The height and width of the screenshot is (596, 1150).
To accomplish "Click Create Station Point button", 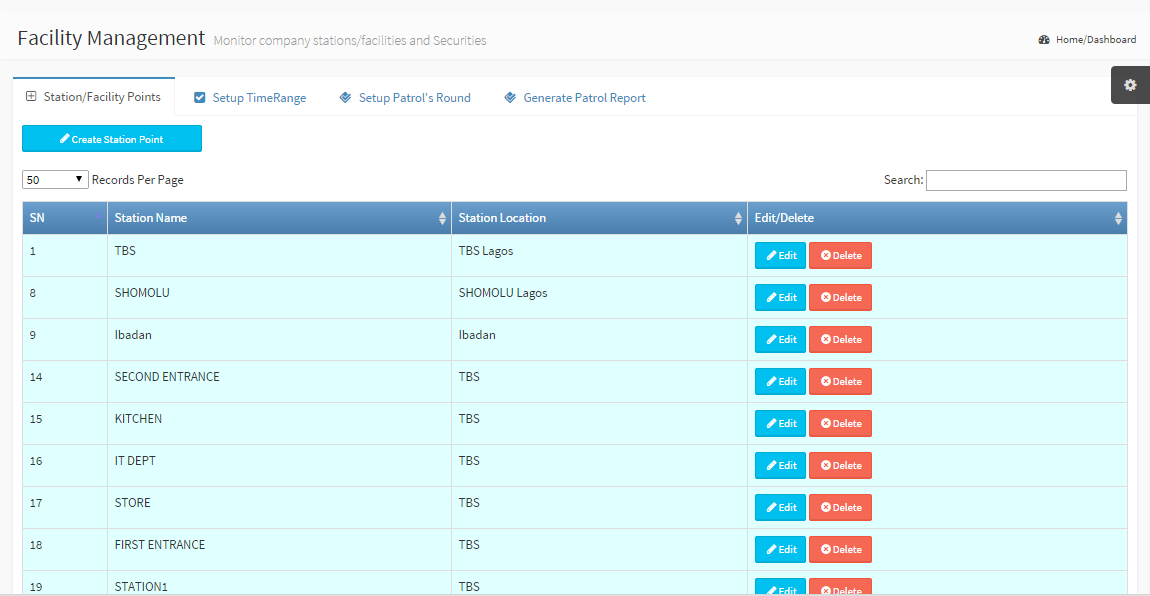I will coord(112,139).
